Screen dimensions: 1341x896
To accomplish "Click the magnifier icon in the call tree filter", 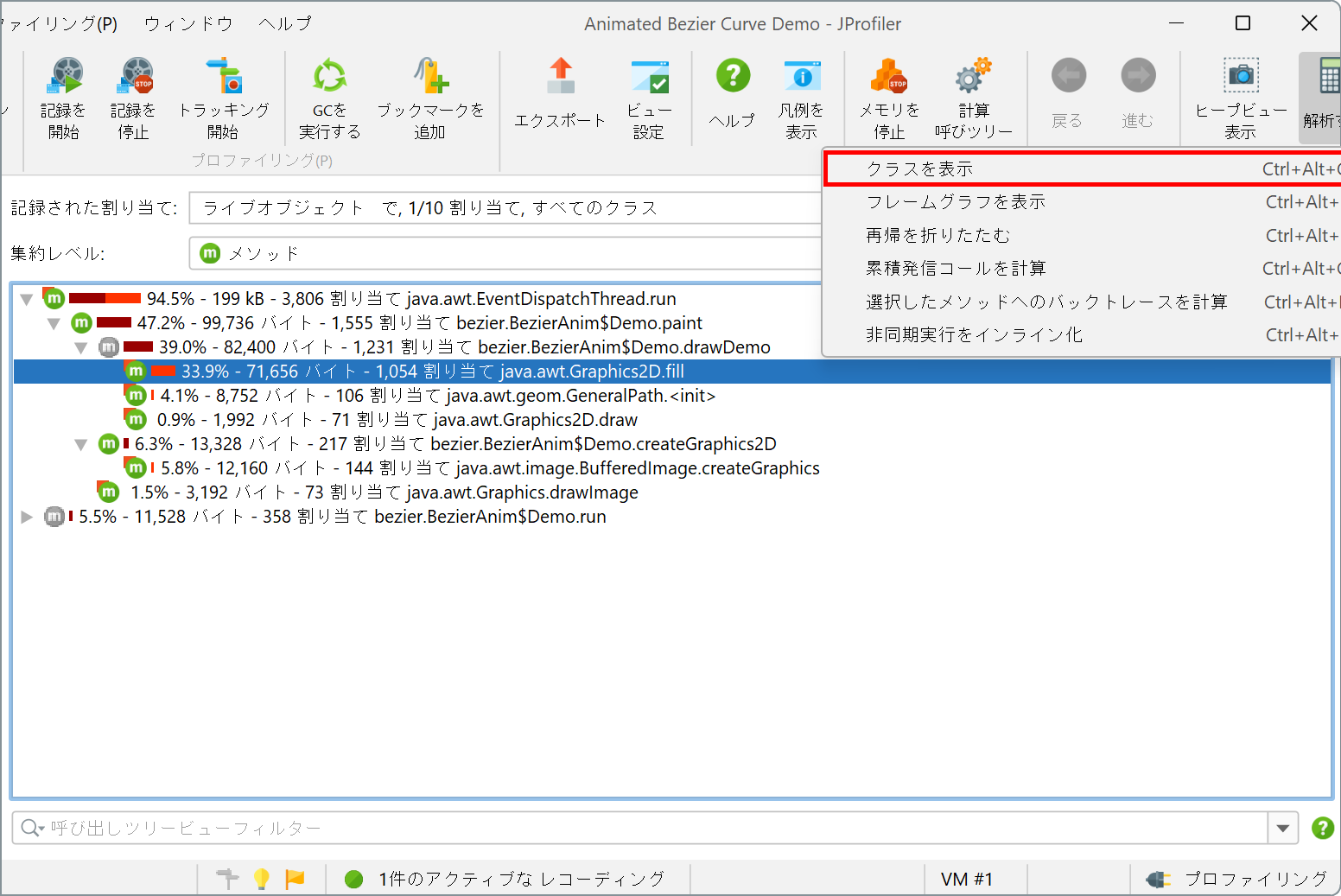I will click(31, 828).
